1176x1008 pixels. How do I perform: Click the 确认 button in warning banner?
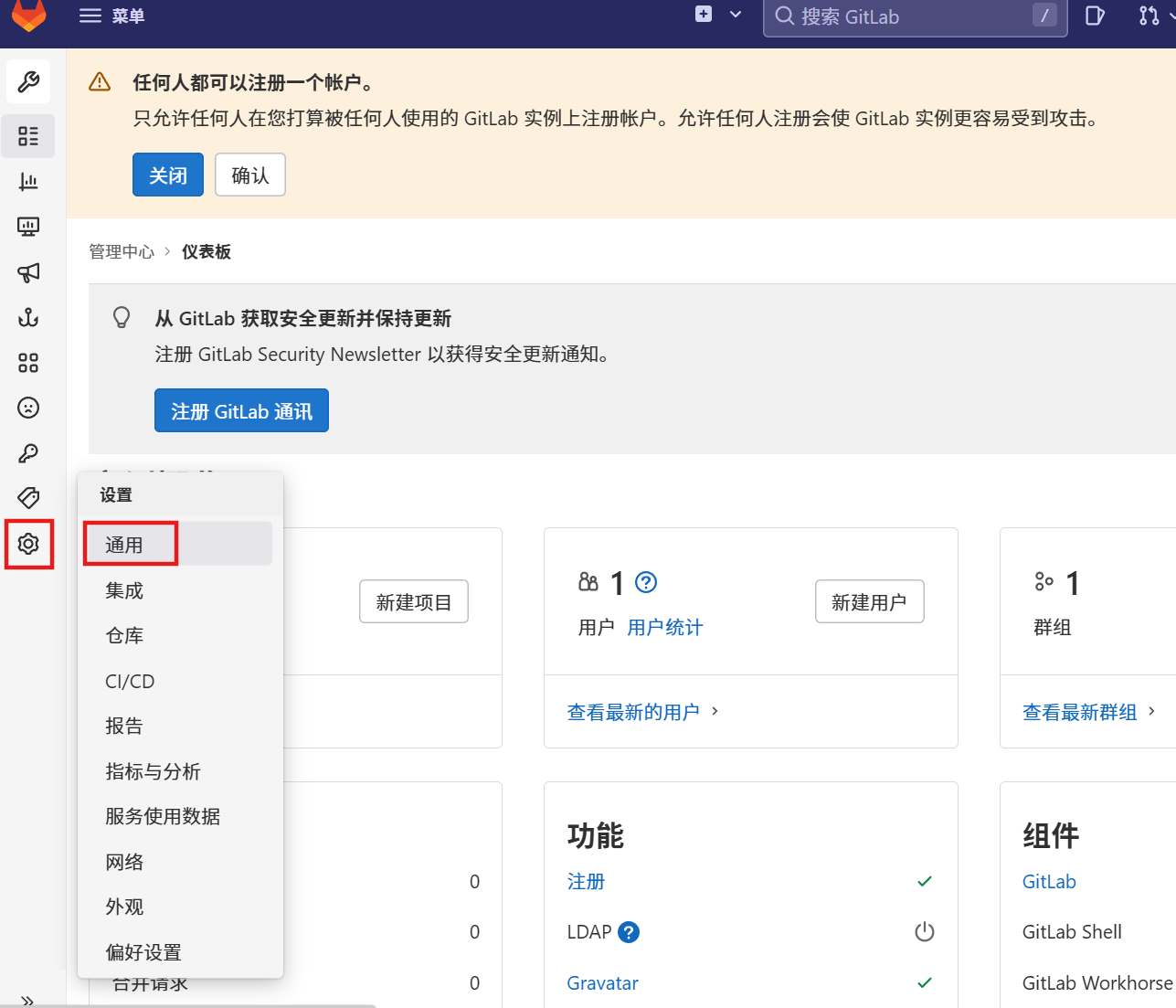pyautogui.click(x=250, y=175)
